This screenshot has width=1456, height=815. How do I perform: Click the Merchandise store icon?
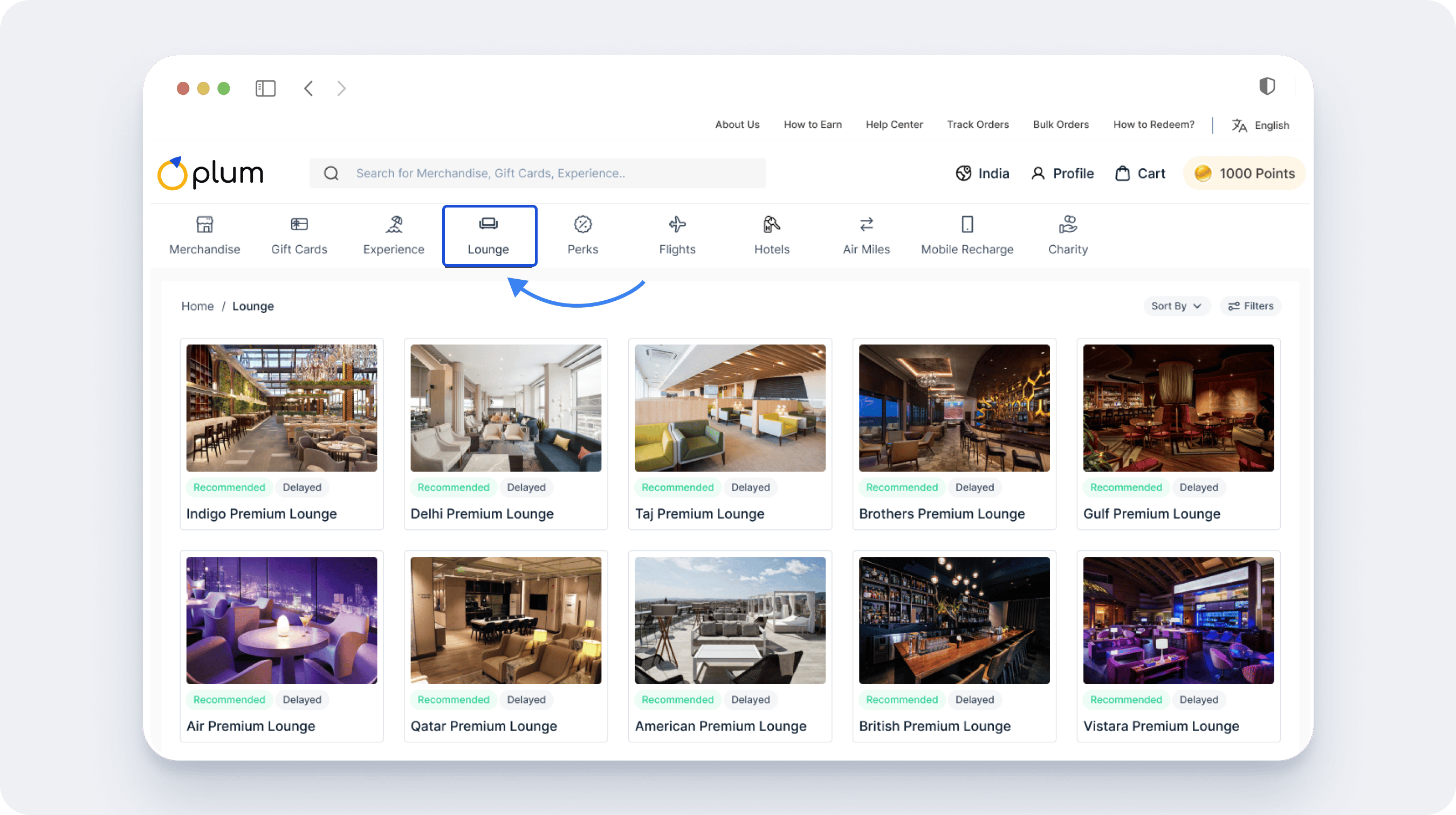pos(204,224)
